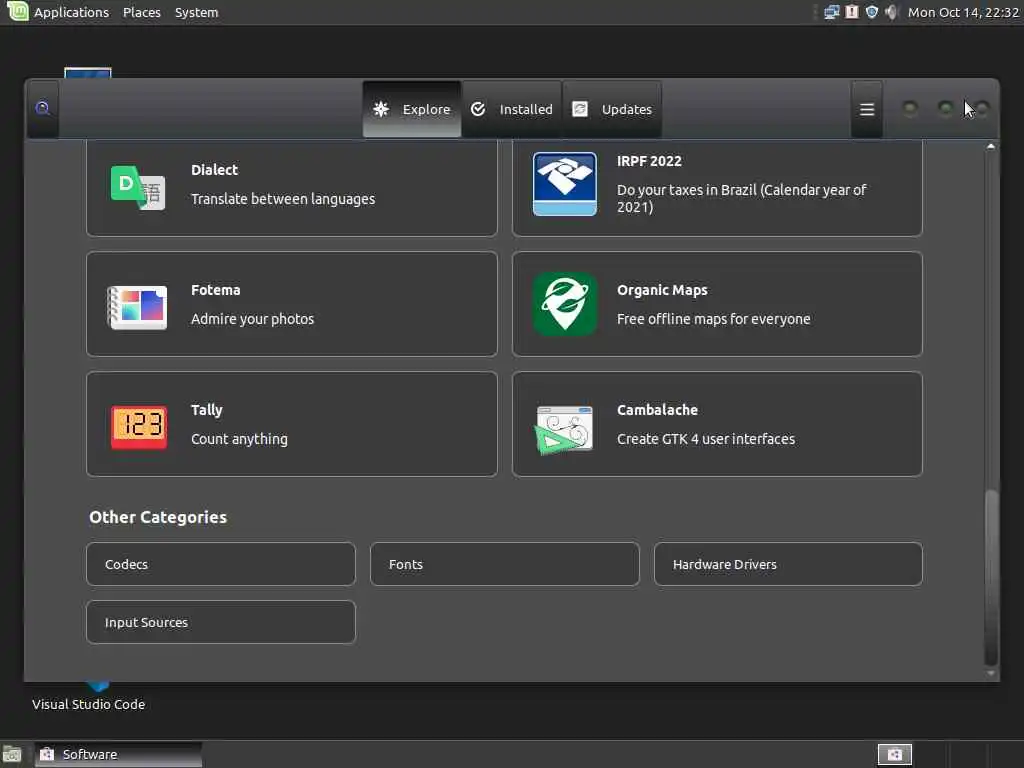
Task: Click the Linux Mint logo in panel
Action: click(x=17, y=11)
